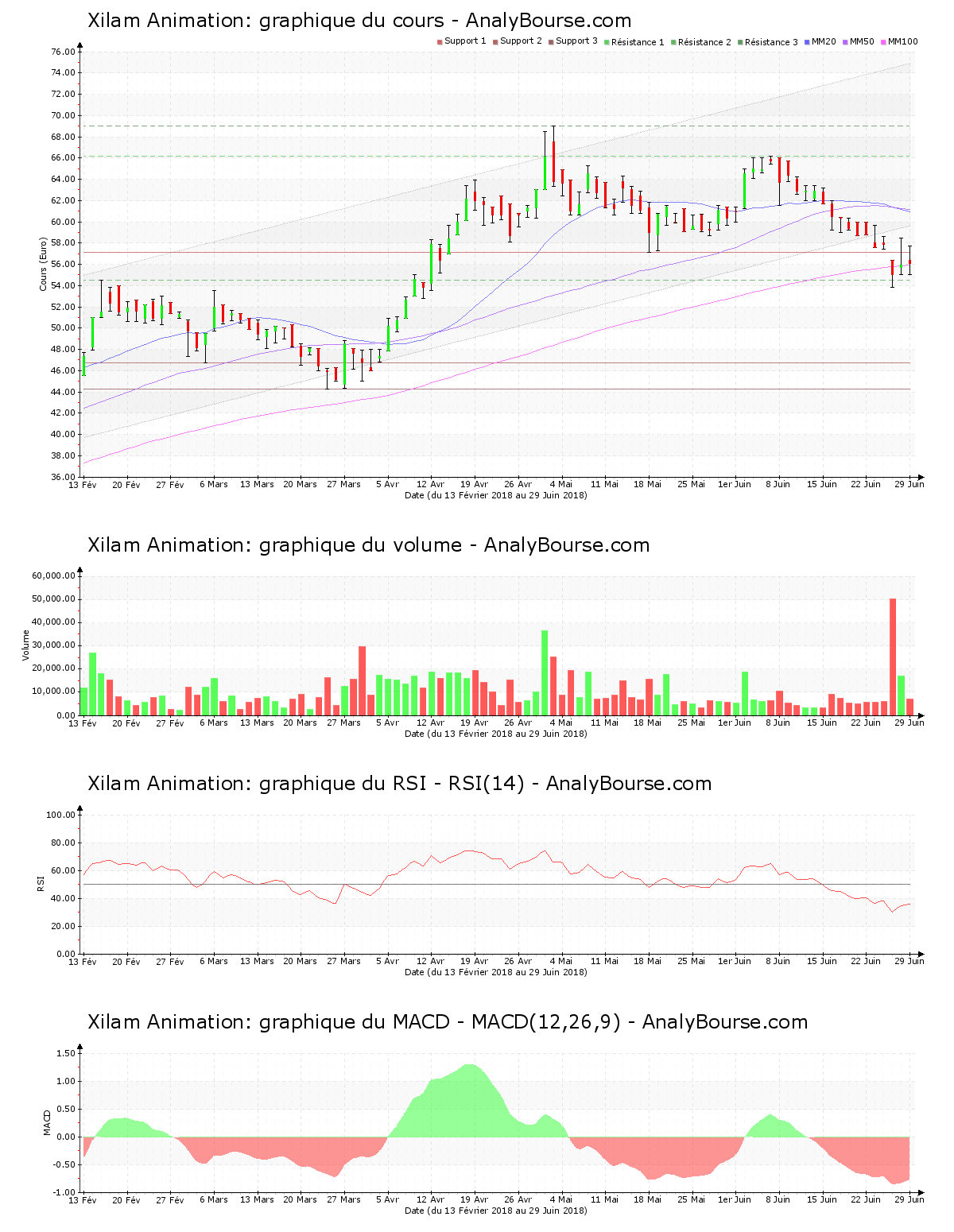
Task: Click the 'RSI' vertical axis label
Action: [41, 884]
